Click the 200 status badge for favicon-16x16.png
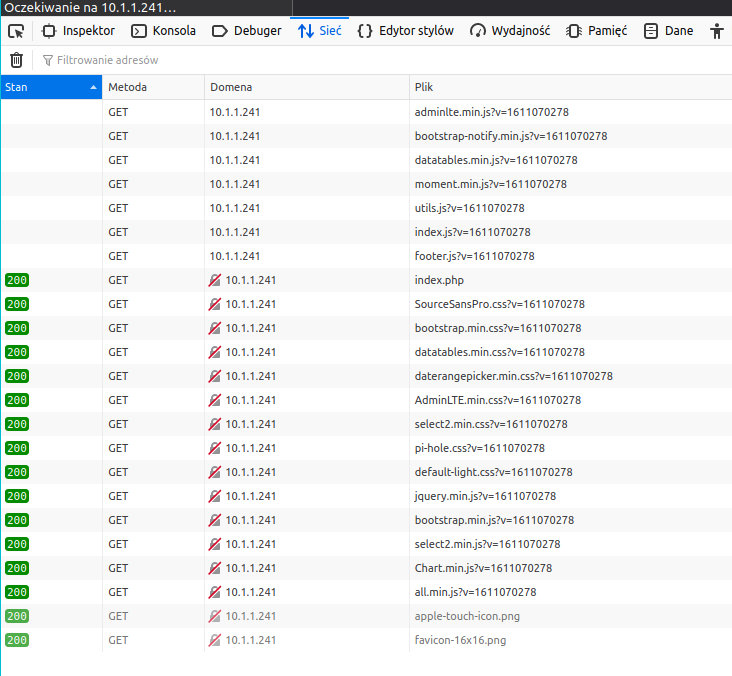 [x=17, y=640]
